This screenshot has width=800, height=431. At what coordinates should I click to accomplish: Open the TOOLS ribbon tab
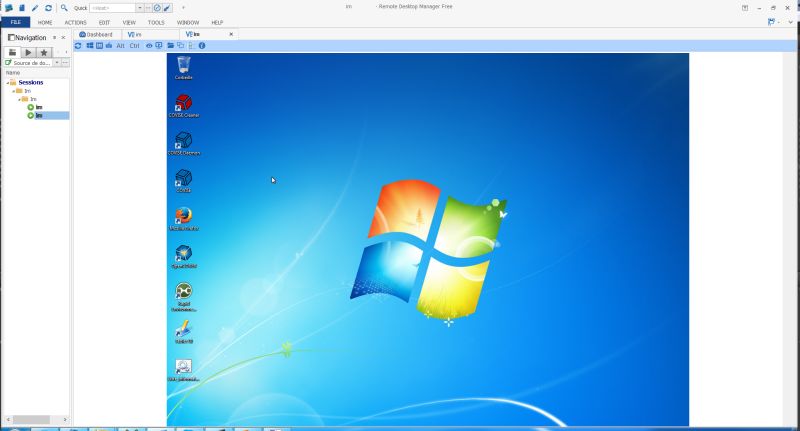[156, 22]
